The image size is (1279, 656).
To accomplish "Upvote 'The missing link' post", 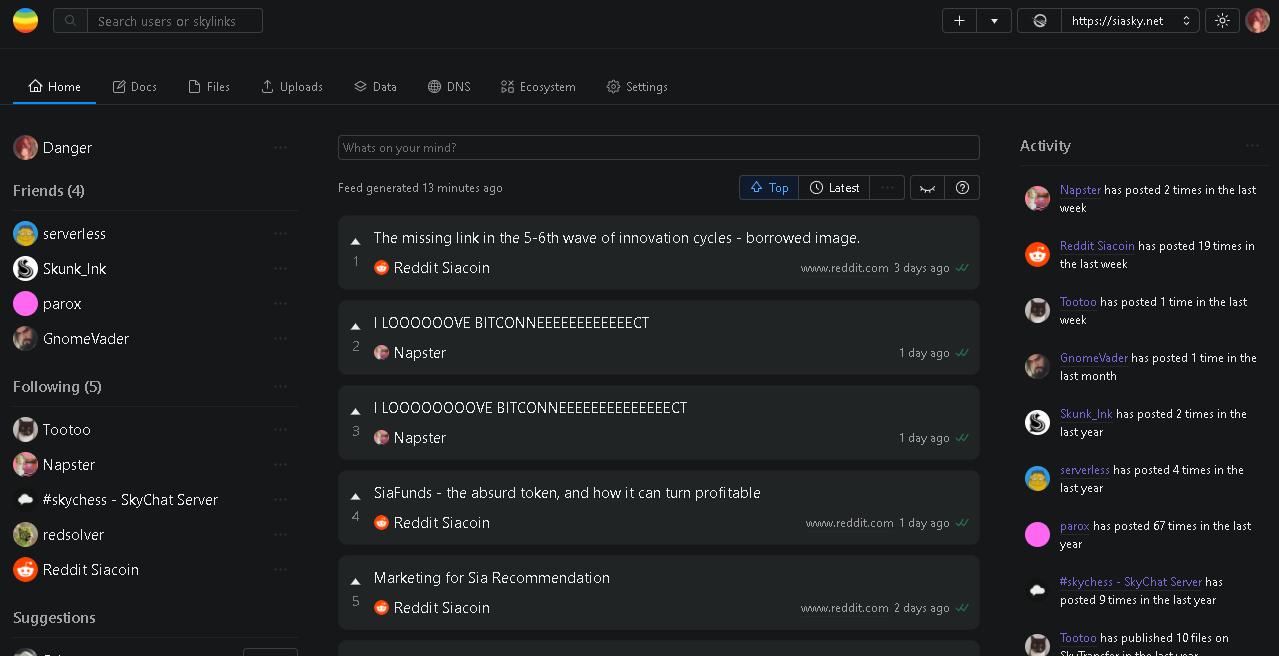I will coord(355,241).
